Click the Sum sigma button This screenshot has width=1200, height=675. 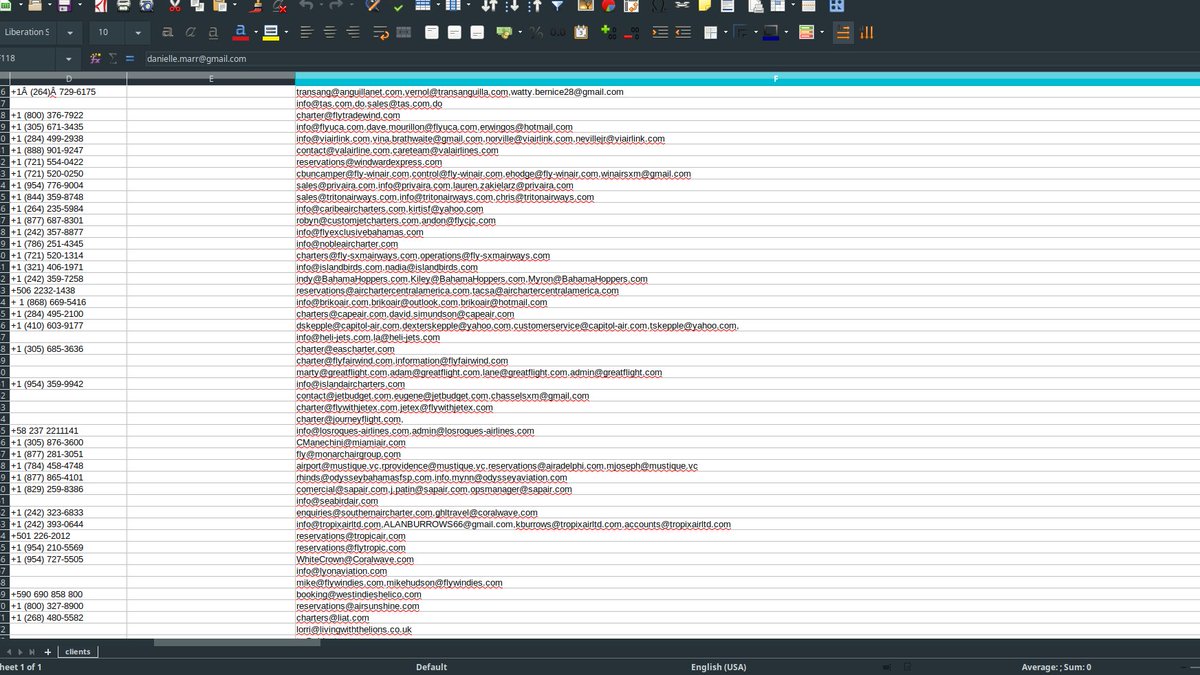[x=112, y=59]
